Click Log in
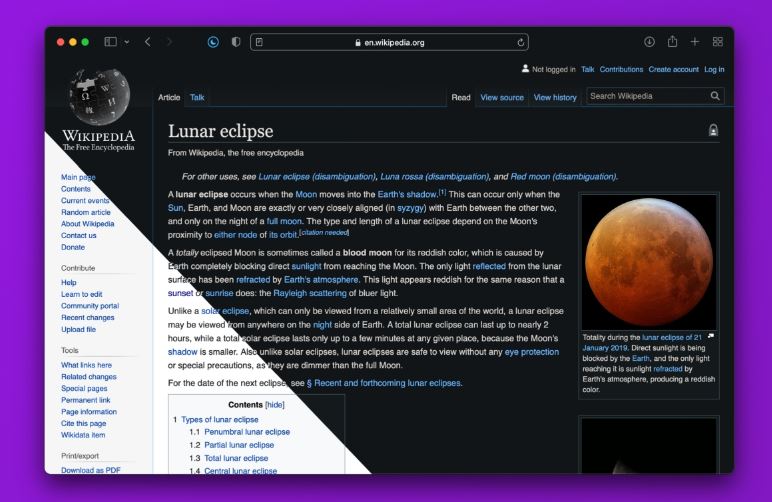Image resolution: width=772 pixels, height=502 pixels. tap(714, 69)
